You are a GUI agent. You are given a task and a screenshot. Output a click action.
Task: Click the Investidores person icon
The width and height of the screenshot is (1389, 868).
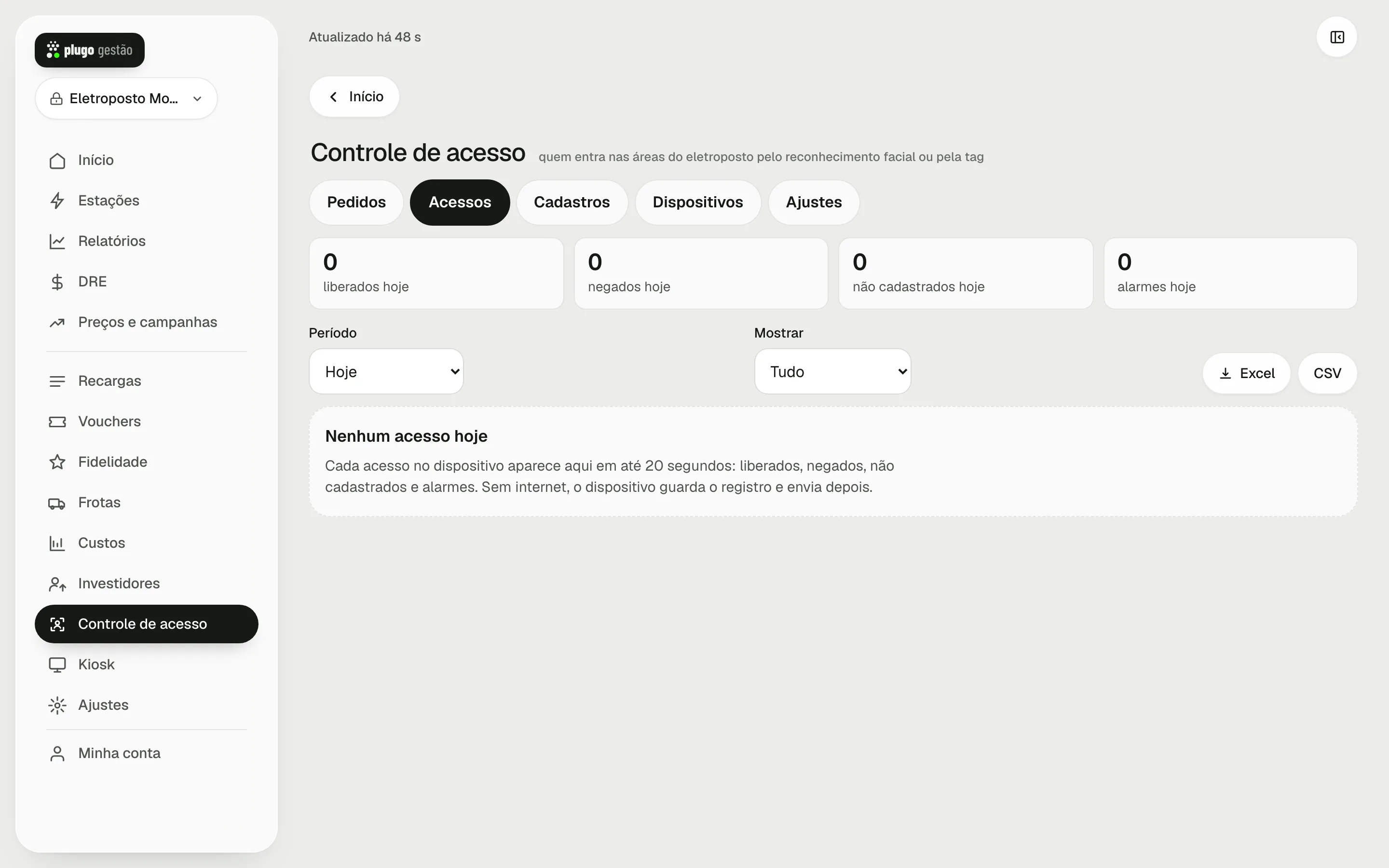pos(57,584)
